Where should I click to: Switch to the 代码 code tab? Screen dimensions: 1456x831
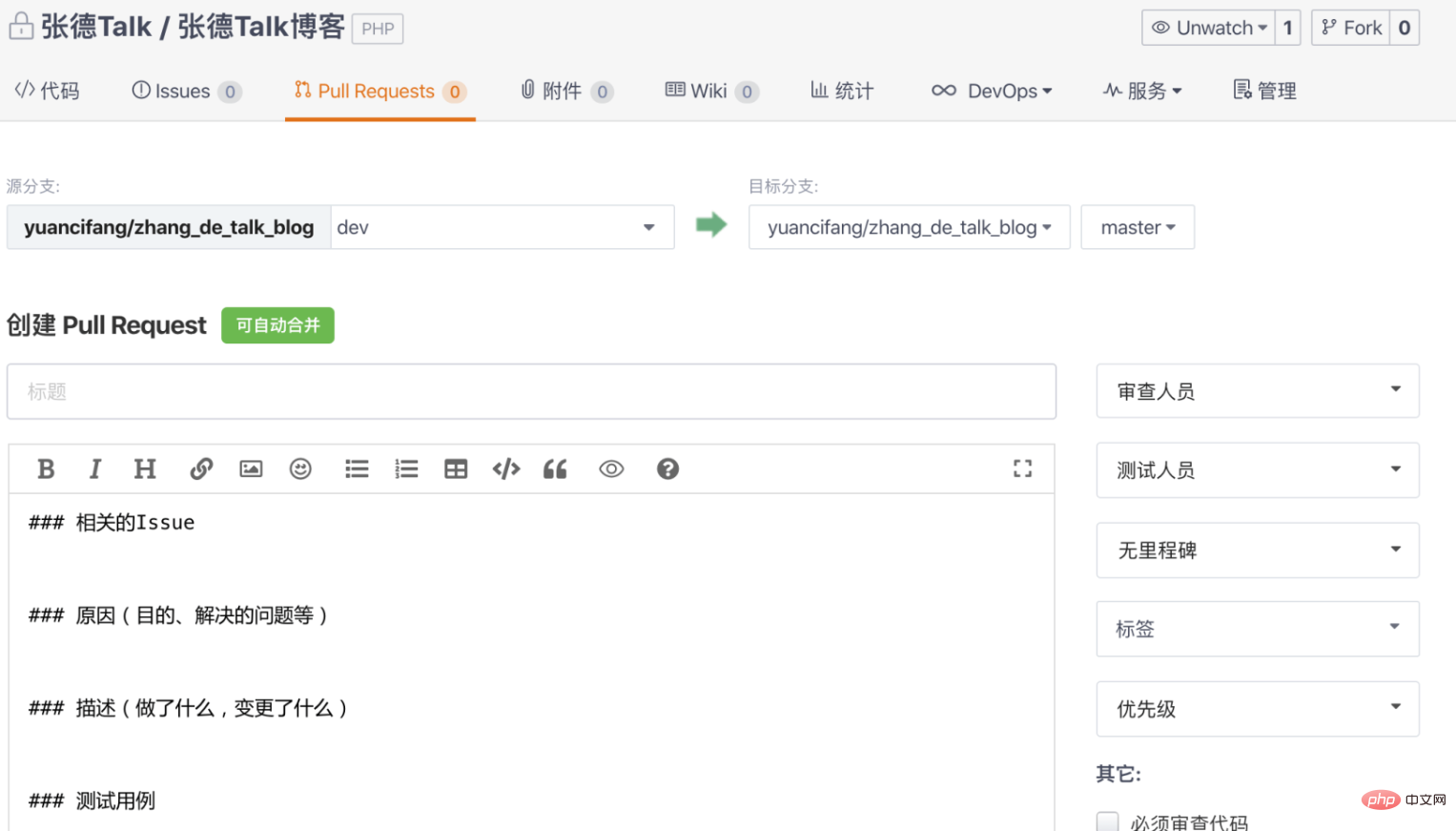pos(47,91)
